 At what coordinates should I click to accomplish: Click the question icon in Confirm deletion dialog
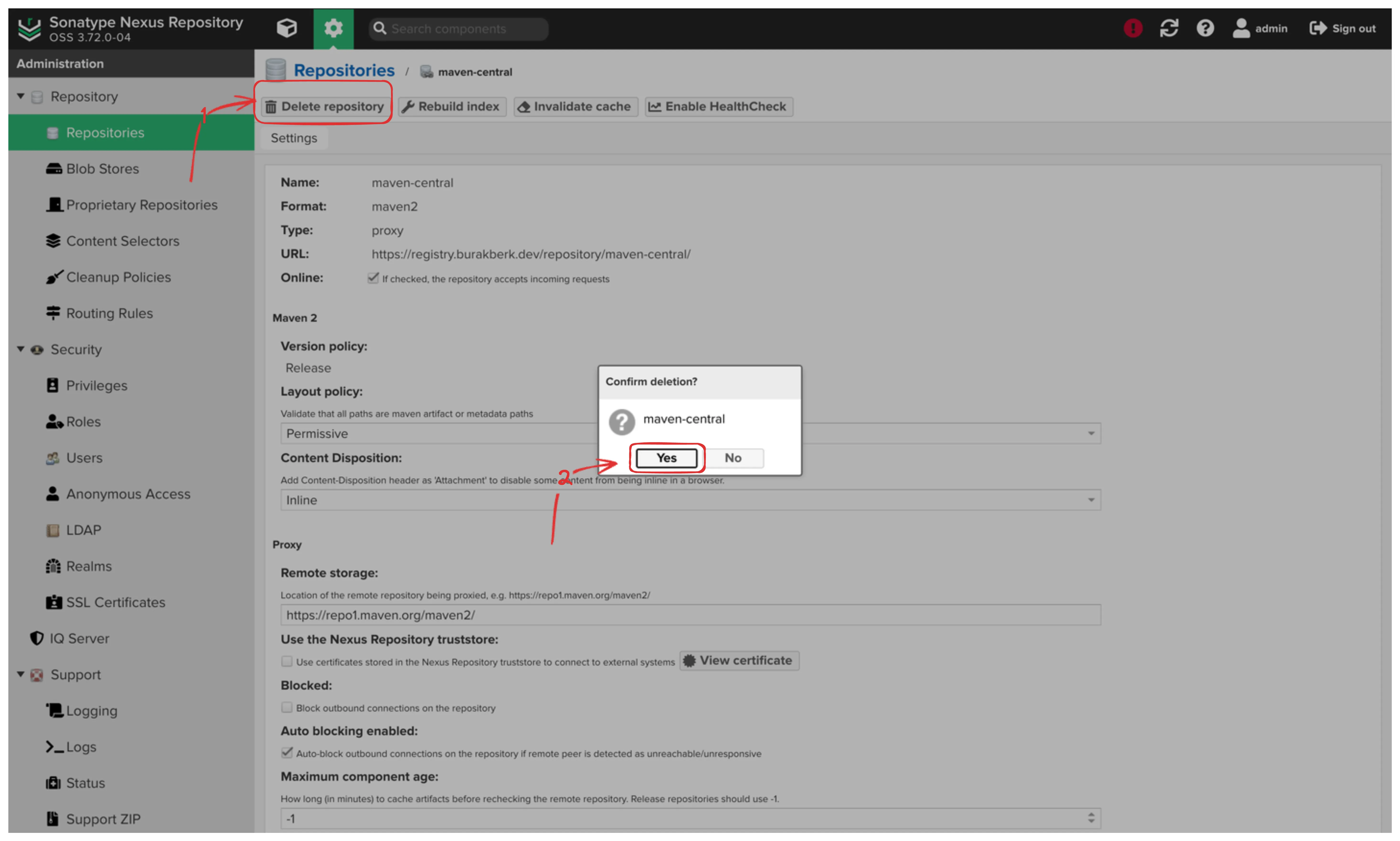[622, 422]
